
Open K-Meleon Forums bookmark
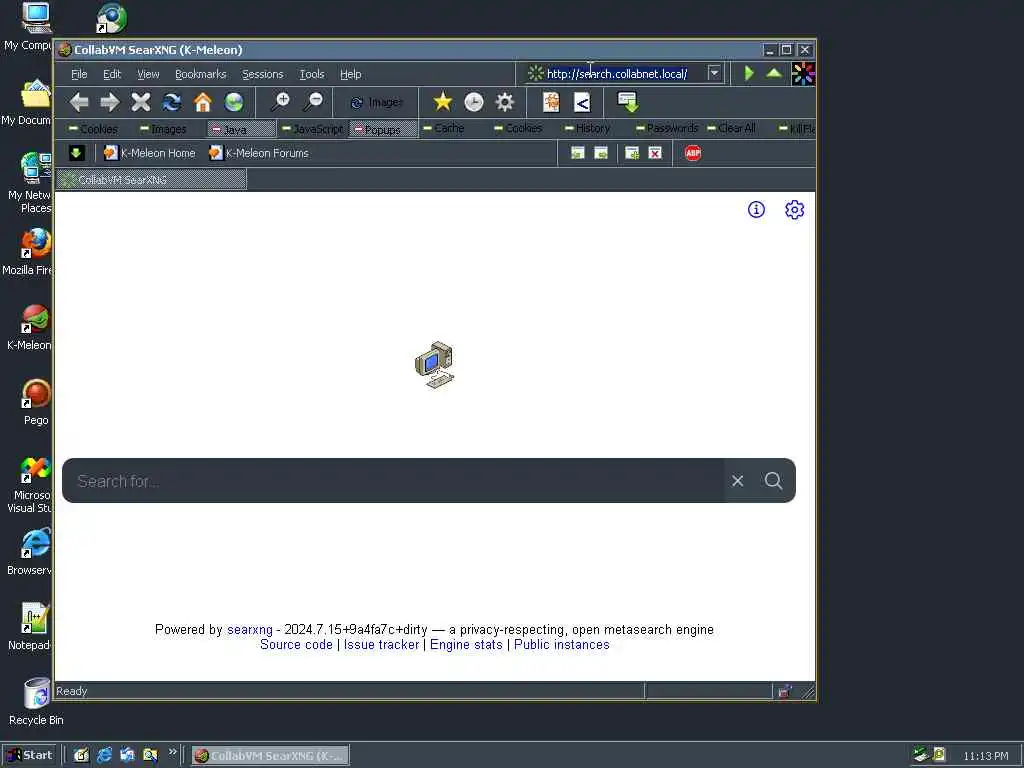(x=259, y=153)
